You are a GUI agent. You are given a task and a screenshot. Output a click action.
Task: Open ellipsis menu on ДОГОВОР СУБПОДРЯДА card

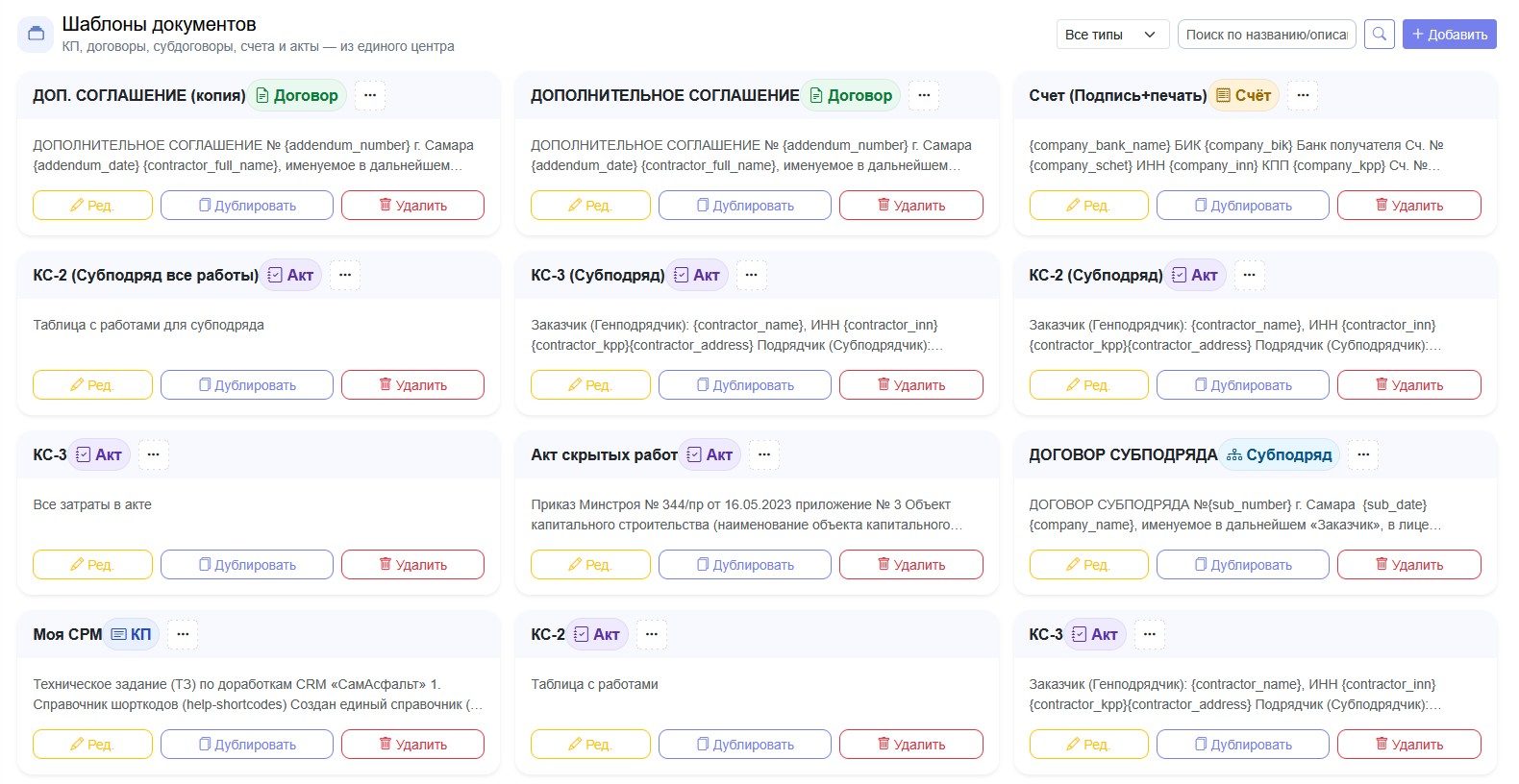pyautogui.click(x=1363, y=454)
